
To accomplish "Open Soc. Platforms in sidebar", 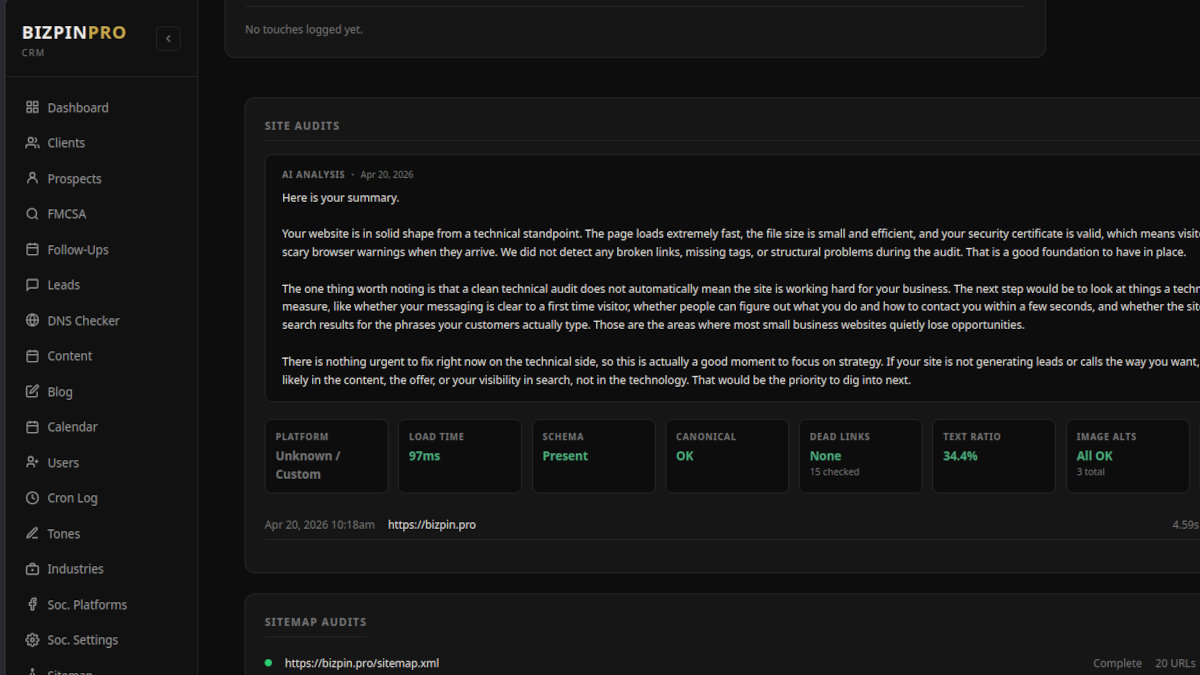I will click(x=87, y=605).
